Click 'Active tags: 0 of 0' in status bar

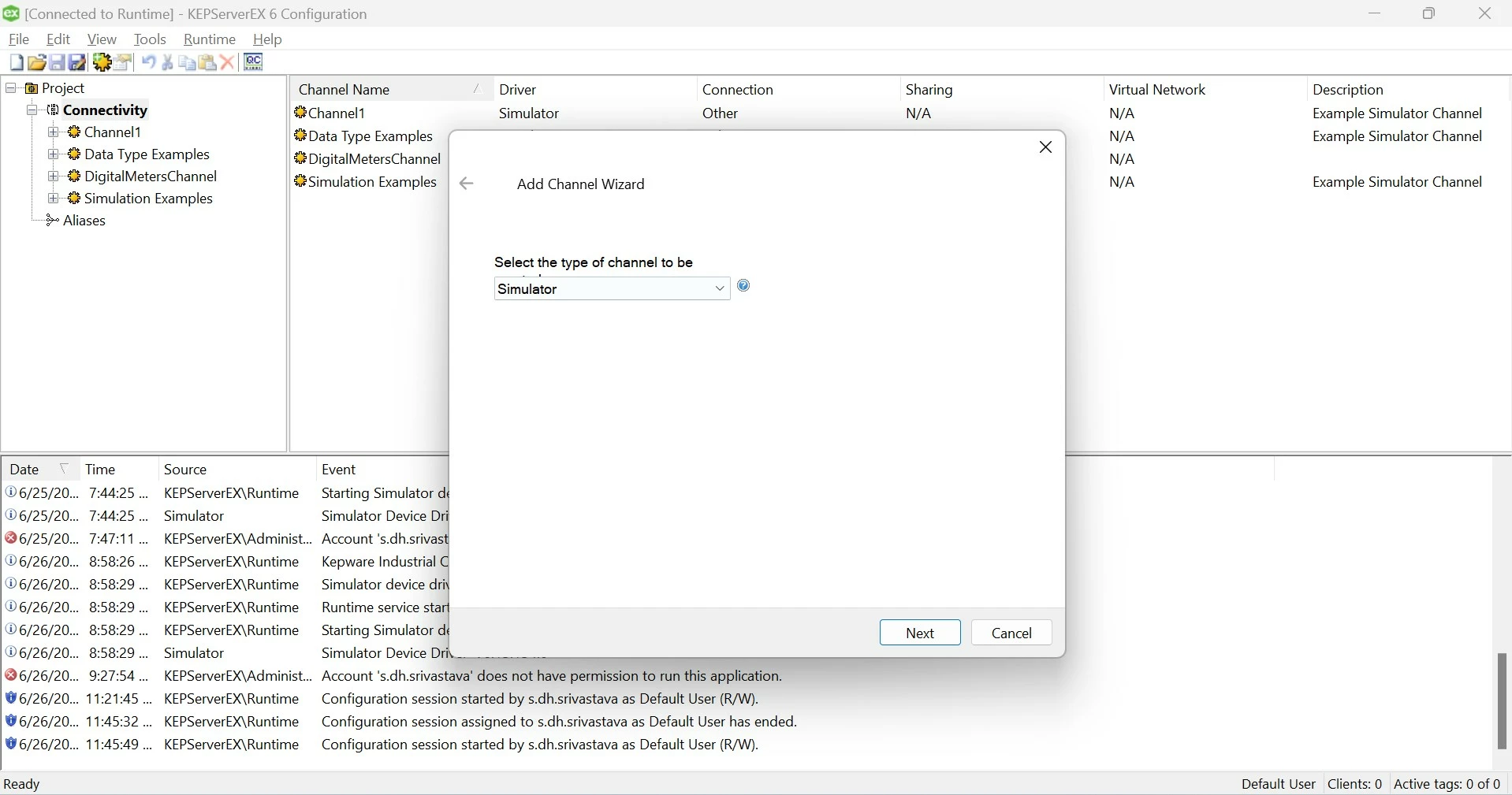[x=1447, y=785]
